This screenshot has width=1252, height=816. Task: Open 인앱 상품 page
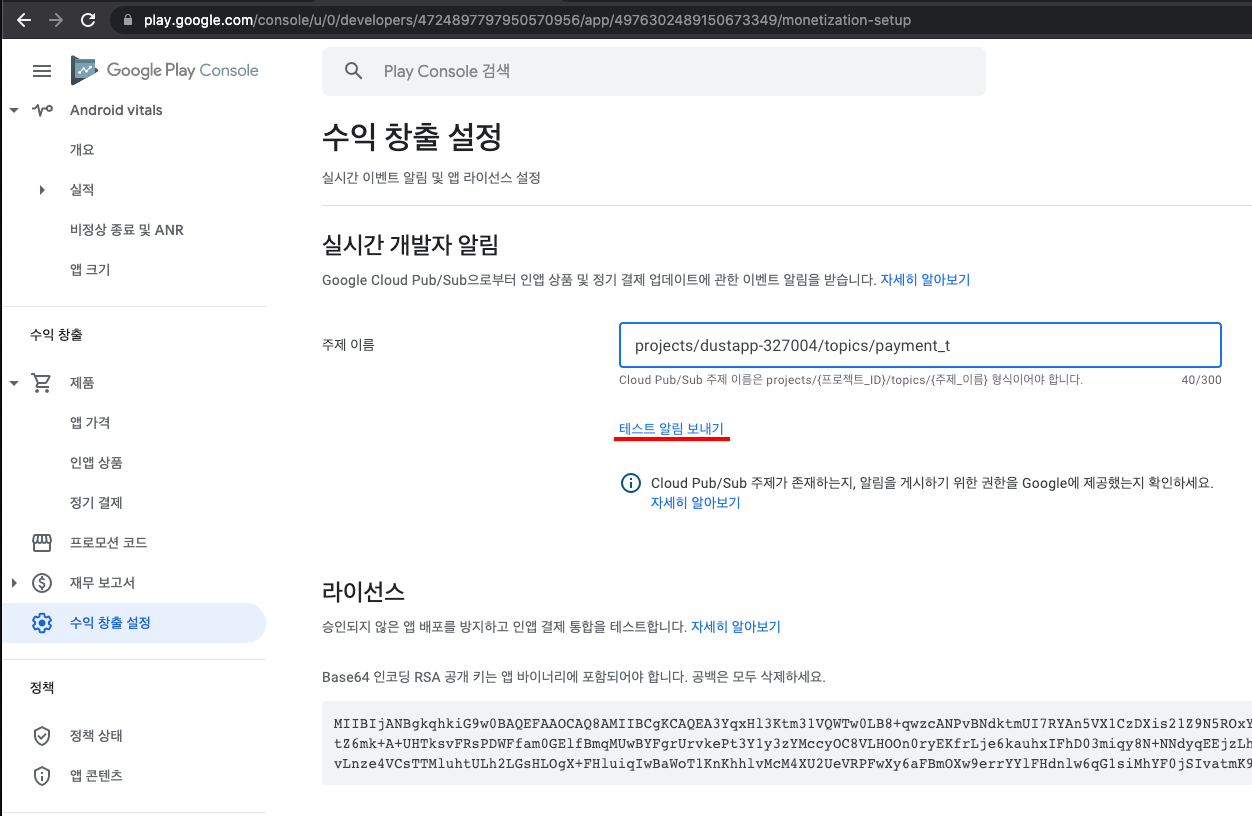point(96,463)
